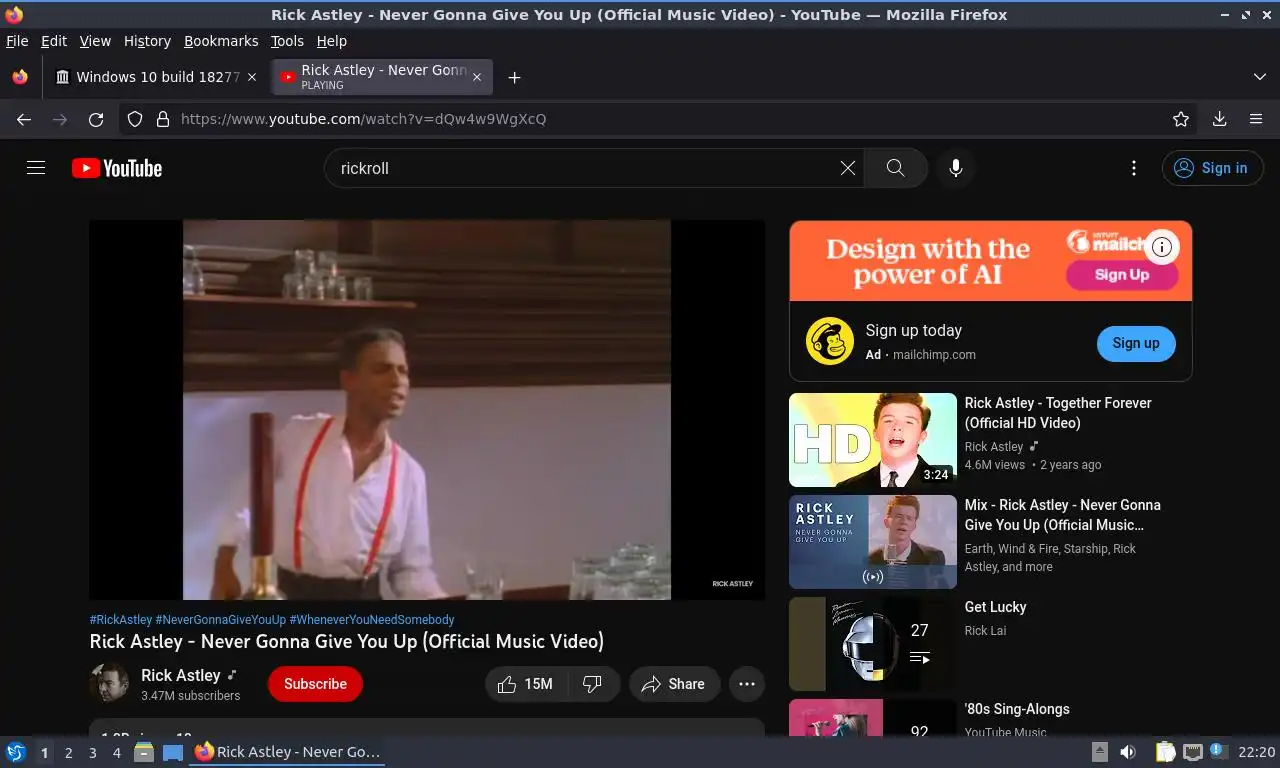1280x768 pixels.
Task: Switch to workspace 2
Action: tap(68, 753)
